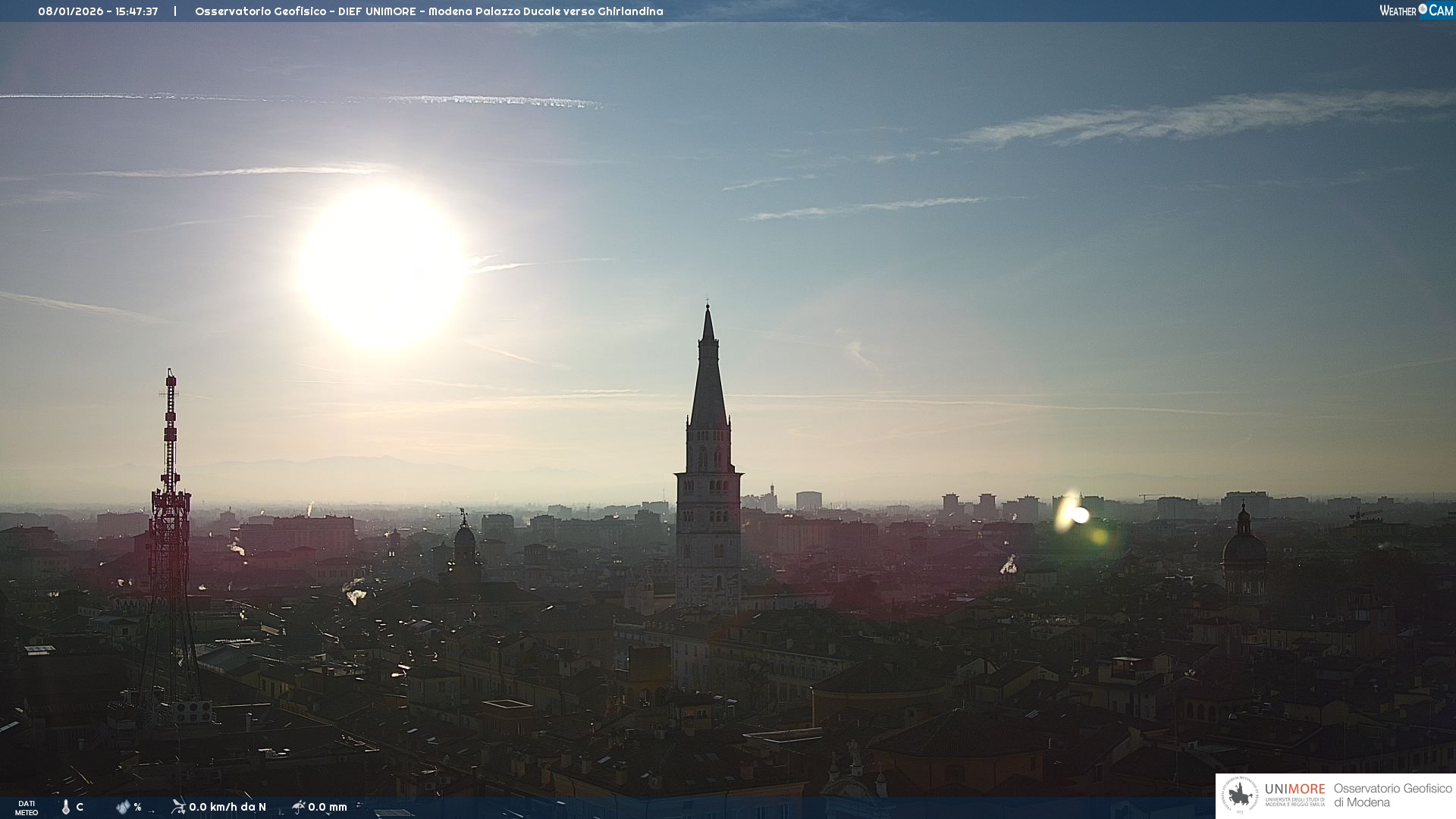The width and height of the screenshot is (1456, 819).
Task: Click the wind anemometer icon
Action: click(x=178, y=807)
